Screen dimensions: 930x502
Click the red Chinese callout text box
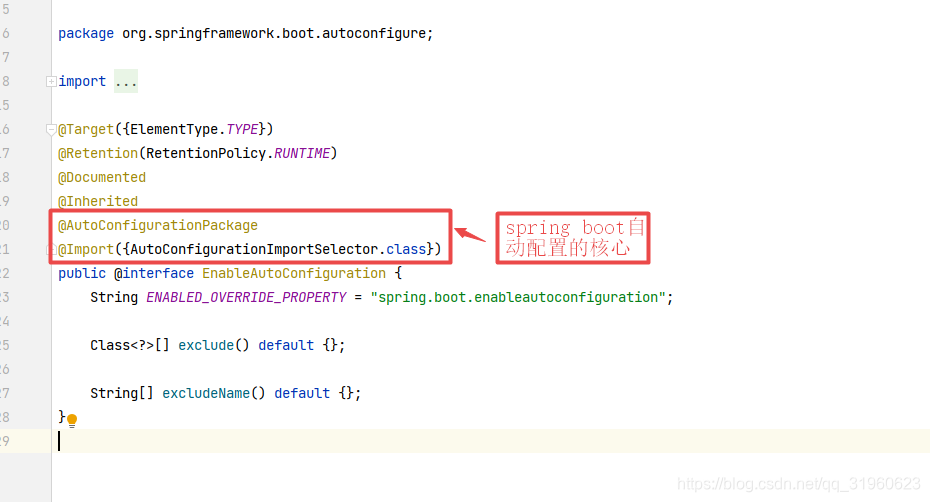click(573, 238)
